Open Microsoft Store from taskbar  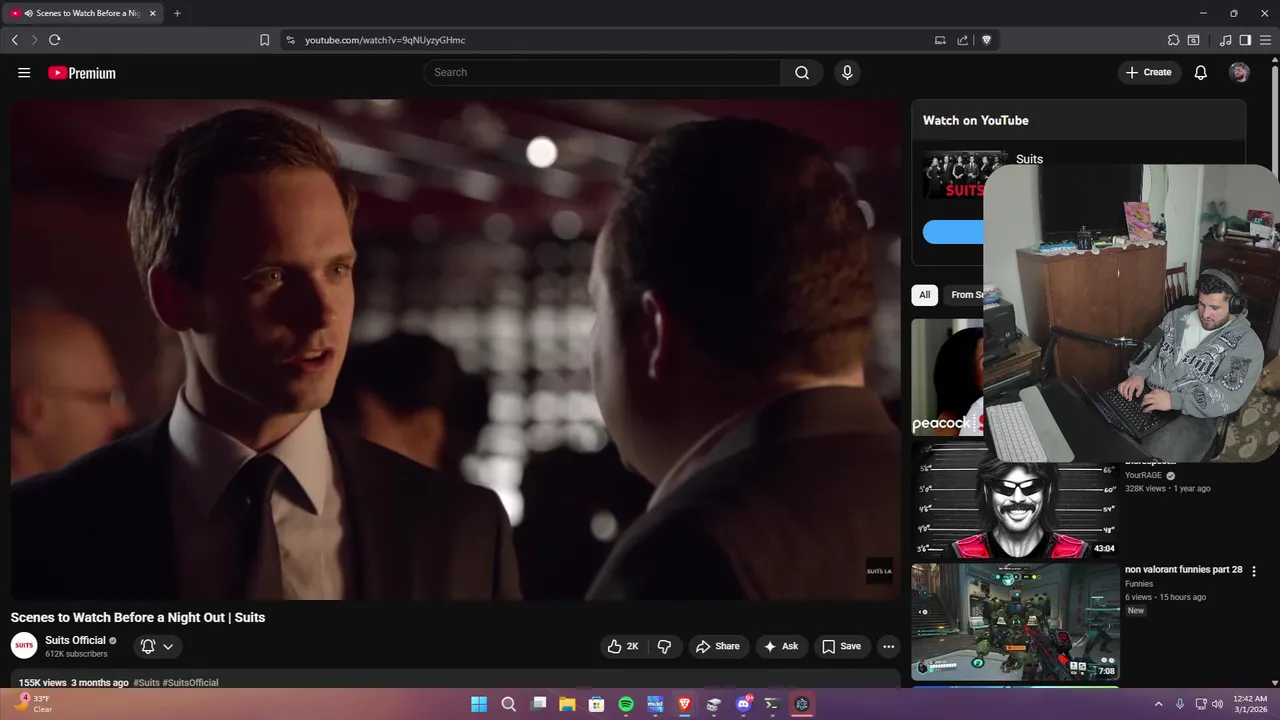click(x=597, y=704)
